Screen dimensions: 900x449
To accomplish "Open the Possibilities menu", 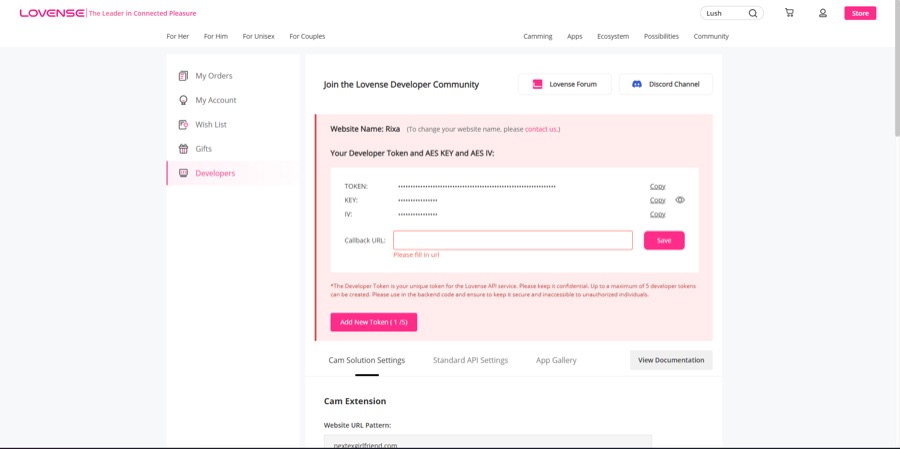I will [x=661, y=36].
